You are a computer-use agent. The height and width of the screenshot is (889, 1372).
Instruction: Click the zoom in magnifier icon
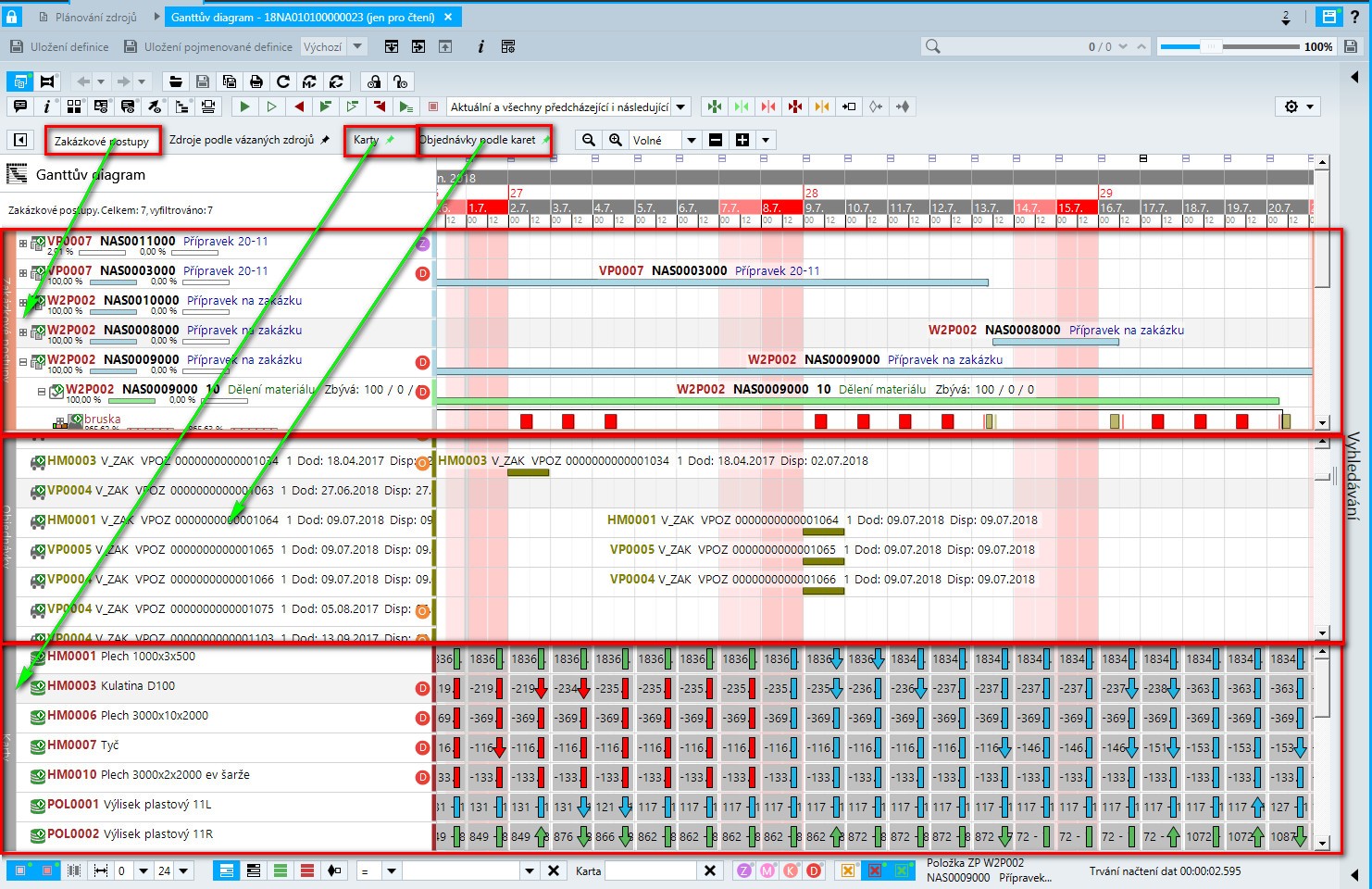616,140
